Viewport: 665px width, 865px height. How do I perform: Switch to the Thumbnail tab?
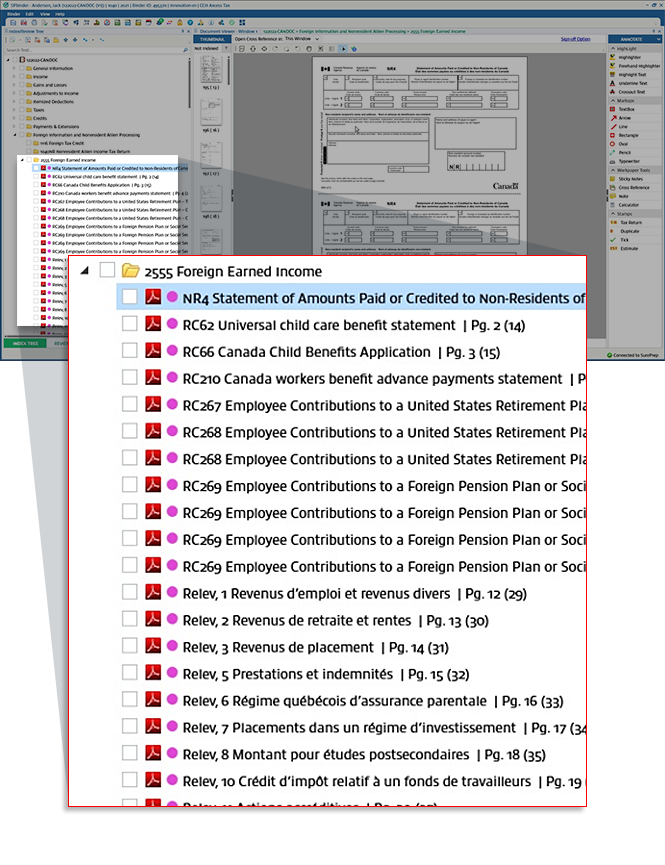211,38
